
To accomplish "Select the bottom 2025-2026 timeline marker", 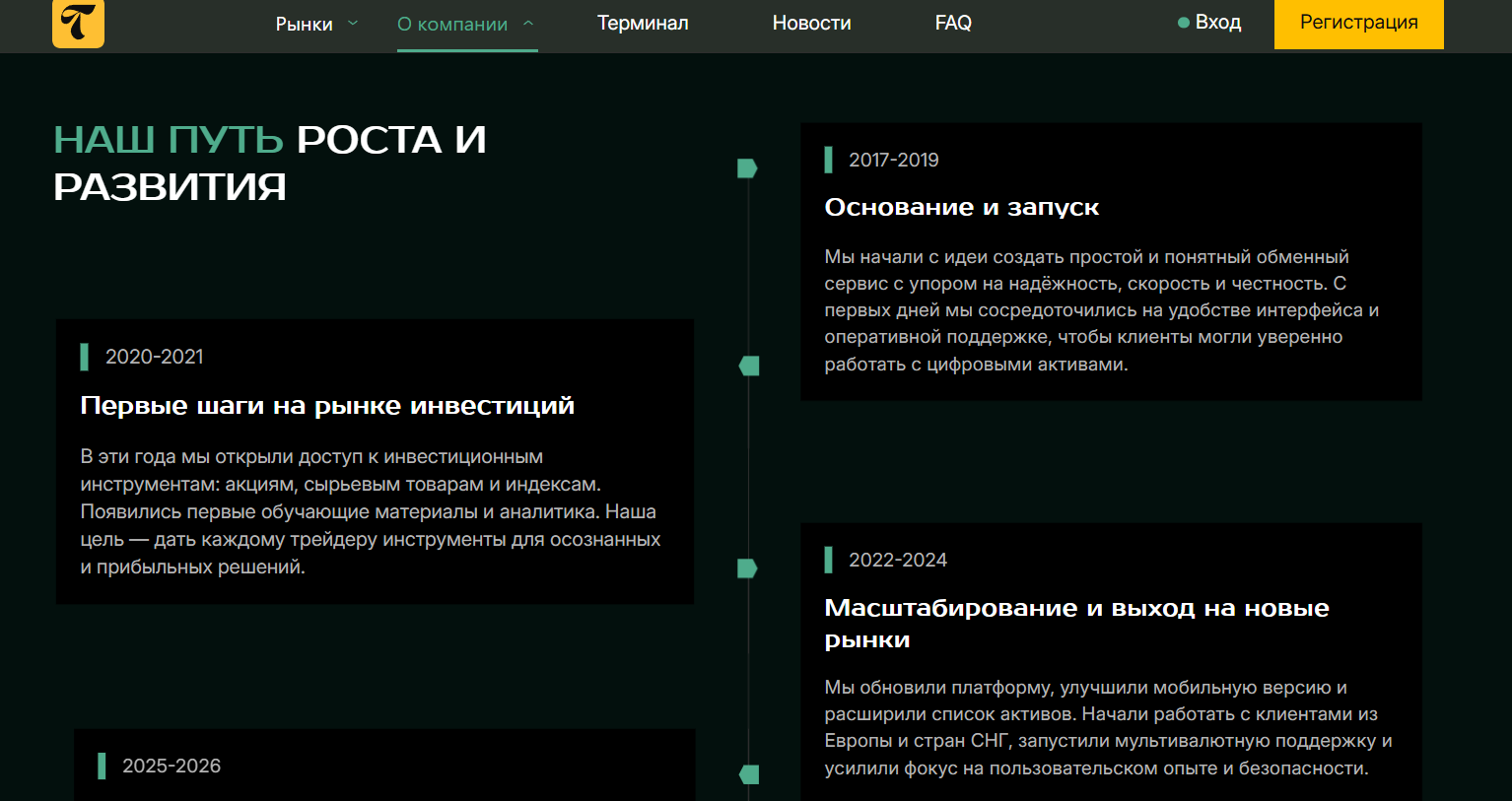I will coord(749,774).
